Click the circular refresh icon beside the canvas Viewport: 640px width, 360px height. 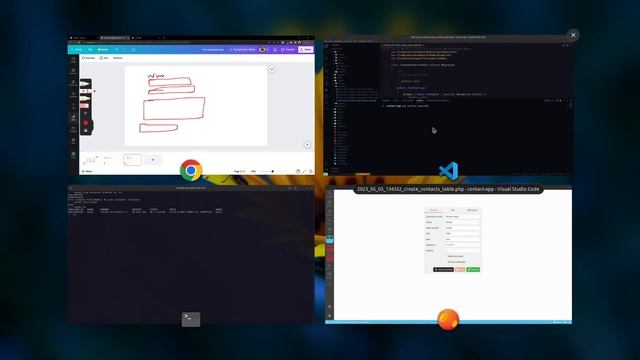[271, 69]
